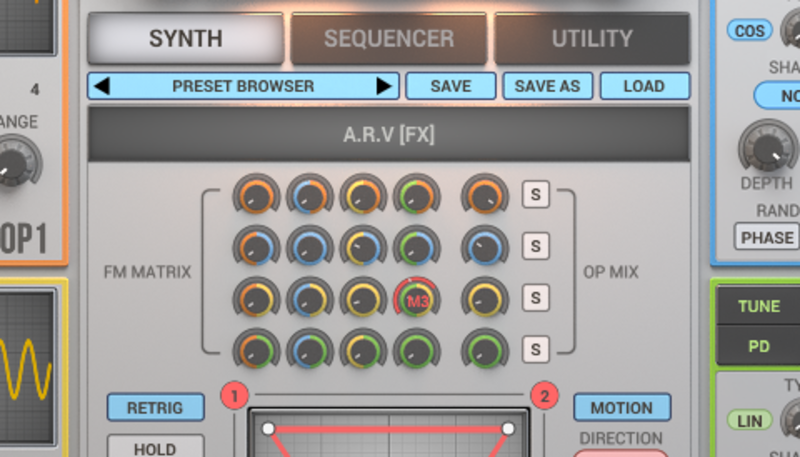Screen dimensions: 800x457
Task: Toggle the RETRIG button
Action: (155, 407)
